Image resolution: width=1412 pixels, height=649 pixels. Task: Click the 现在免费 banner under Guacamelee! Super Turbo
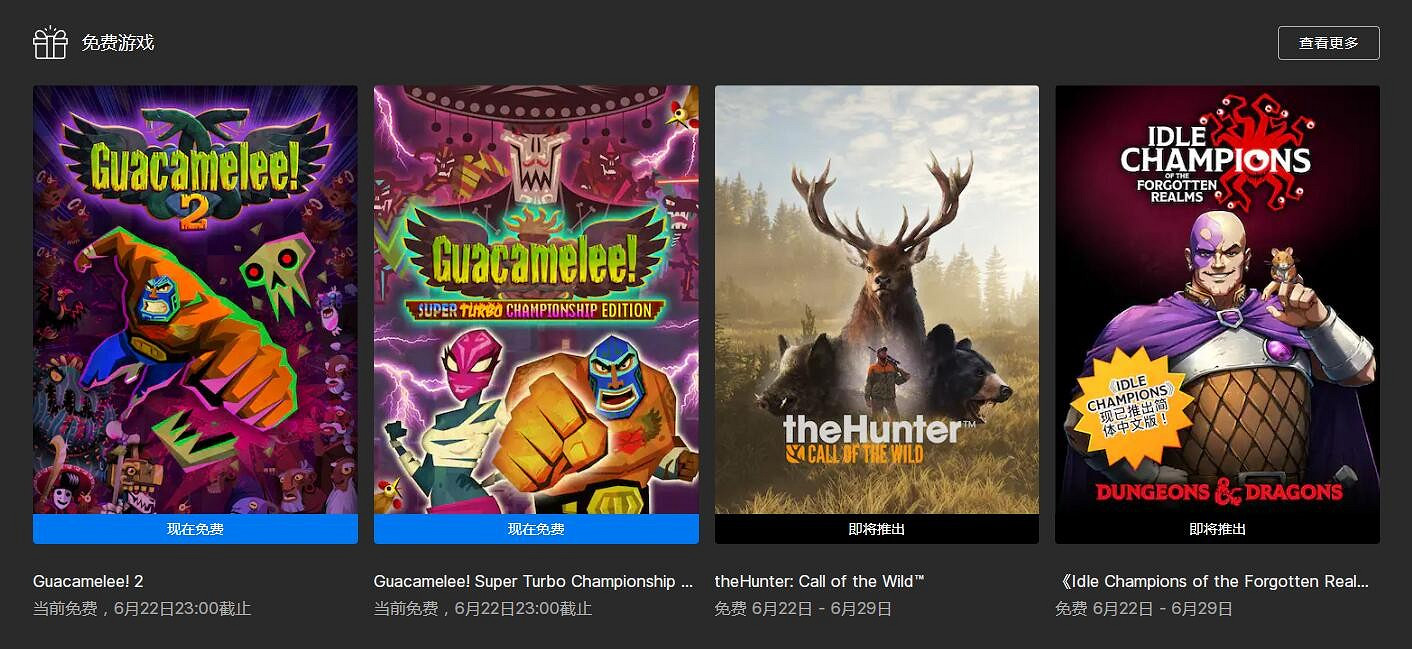tap(536, 529)
